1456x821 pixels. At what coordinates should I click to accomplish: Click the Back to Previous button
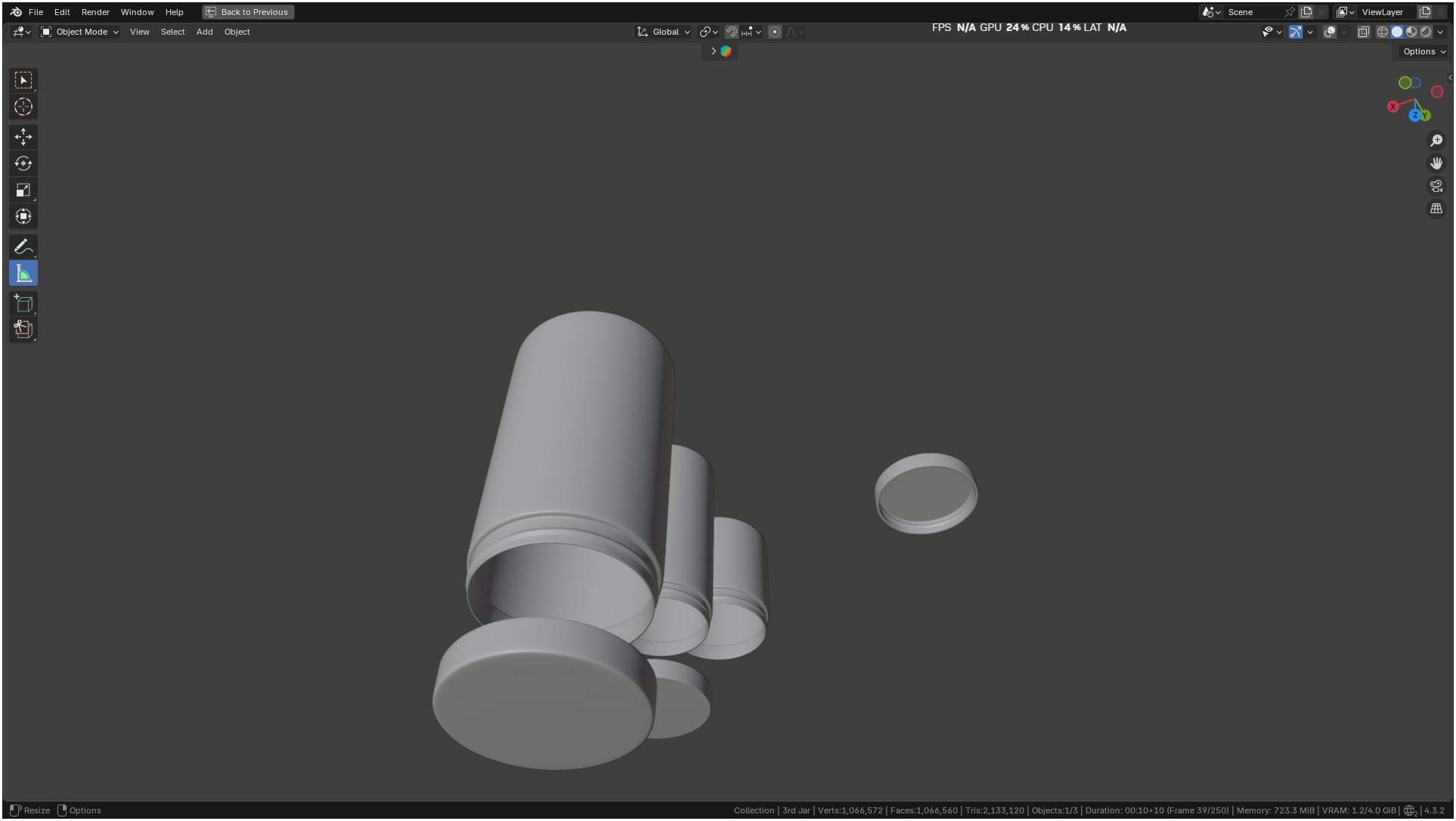[x=248, y=12]
